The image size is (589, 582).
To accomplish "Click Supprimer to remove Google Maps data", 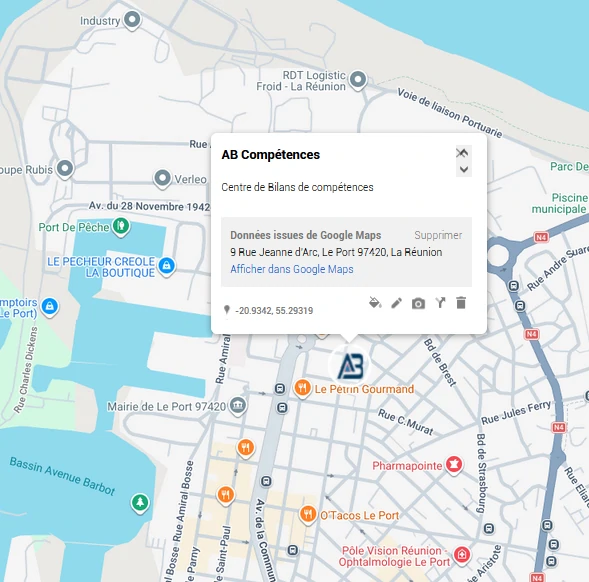I will coord(438,235).
